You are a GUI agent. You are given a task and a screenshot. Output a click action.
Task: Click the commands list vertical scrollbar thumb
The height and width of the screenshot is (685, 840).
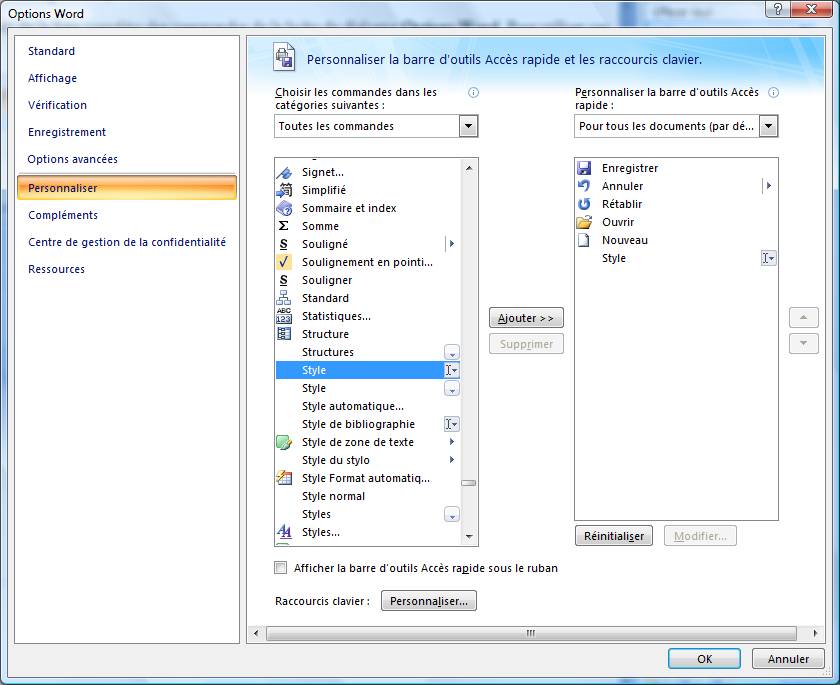tap(469, 483)
